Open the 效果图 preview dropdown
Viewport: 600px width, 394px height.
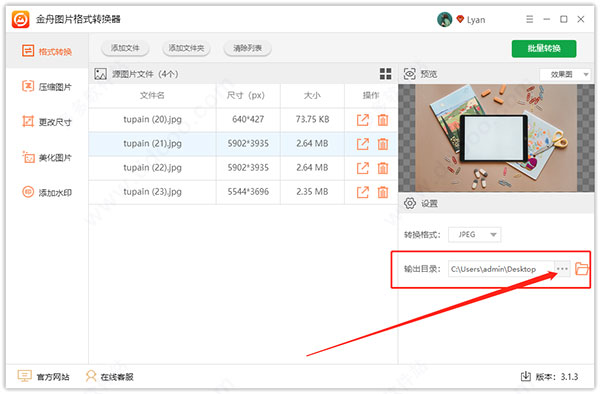pos(566,74)
